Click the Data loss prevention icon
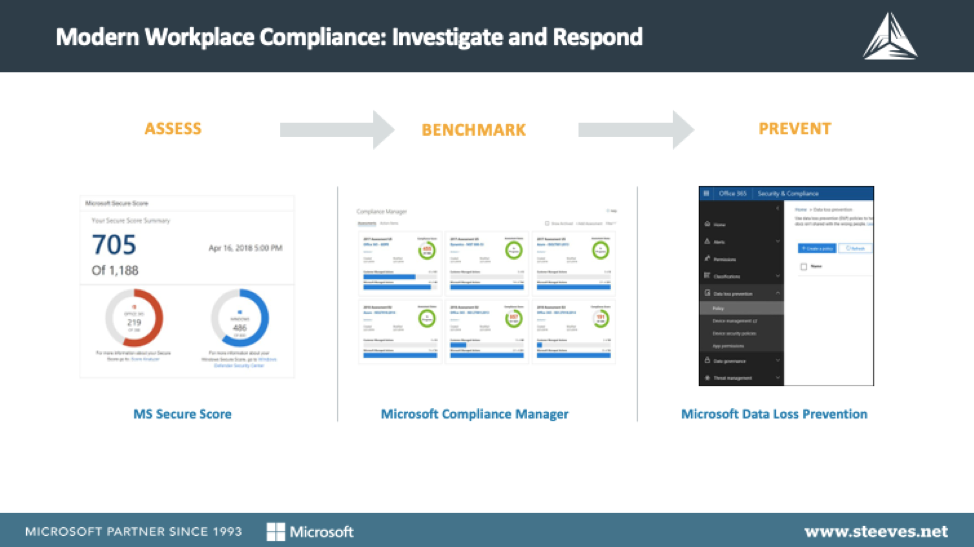 click(708, 292)
